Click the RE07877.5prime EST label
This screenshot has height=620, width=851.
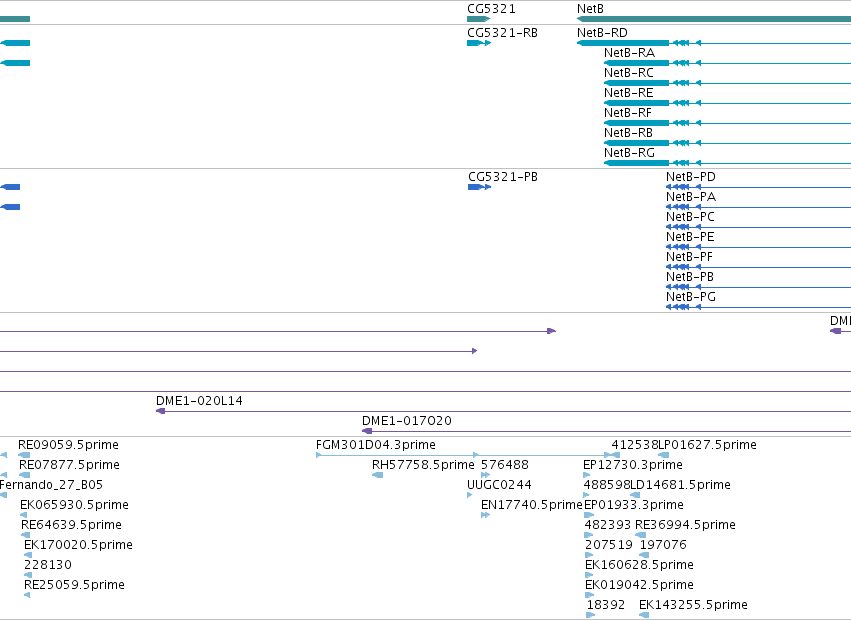point(69,465)
